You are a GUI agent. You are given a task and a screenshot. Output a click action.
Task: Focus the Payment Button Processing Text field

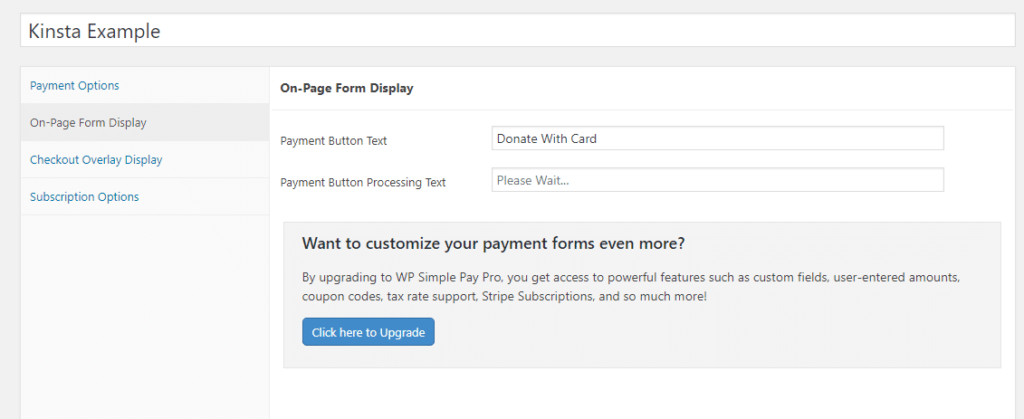click(x=717, y=180)
